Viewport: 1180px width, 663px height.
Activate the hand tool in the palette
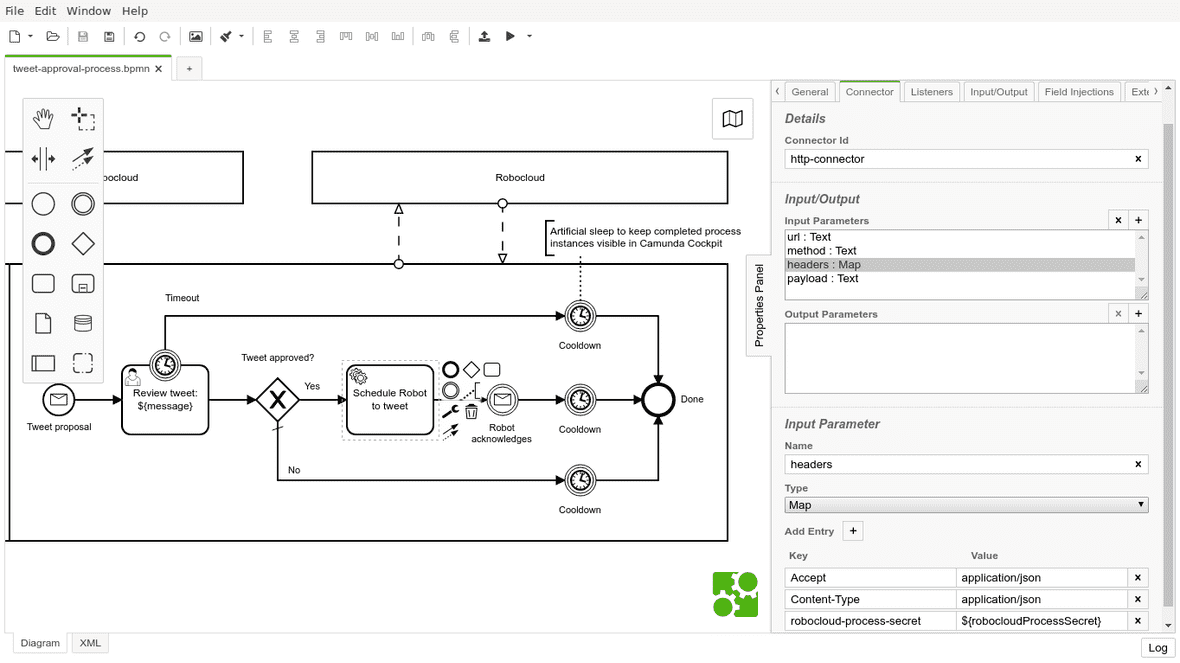pos(43,120)
